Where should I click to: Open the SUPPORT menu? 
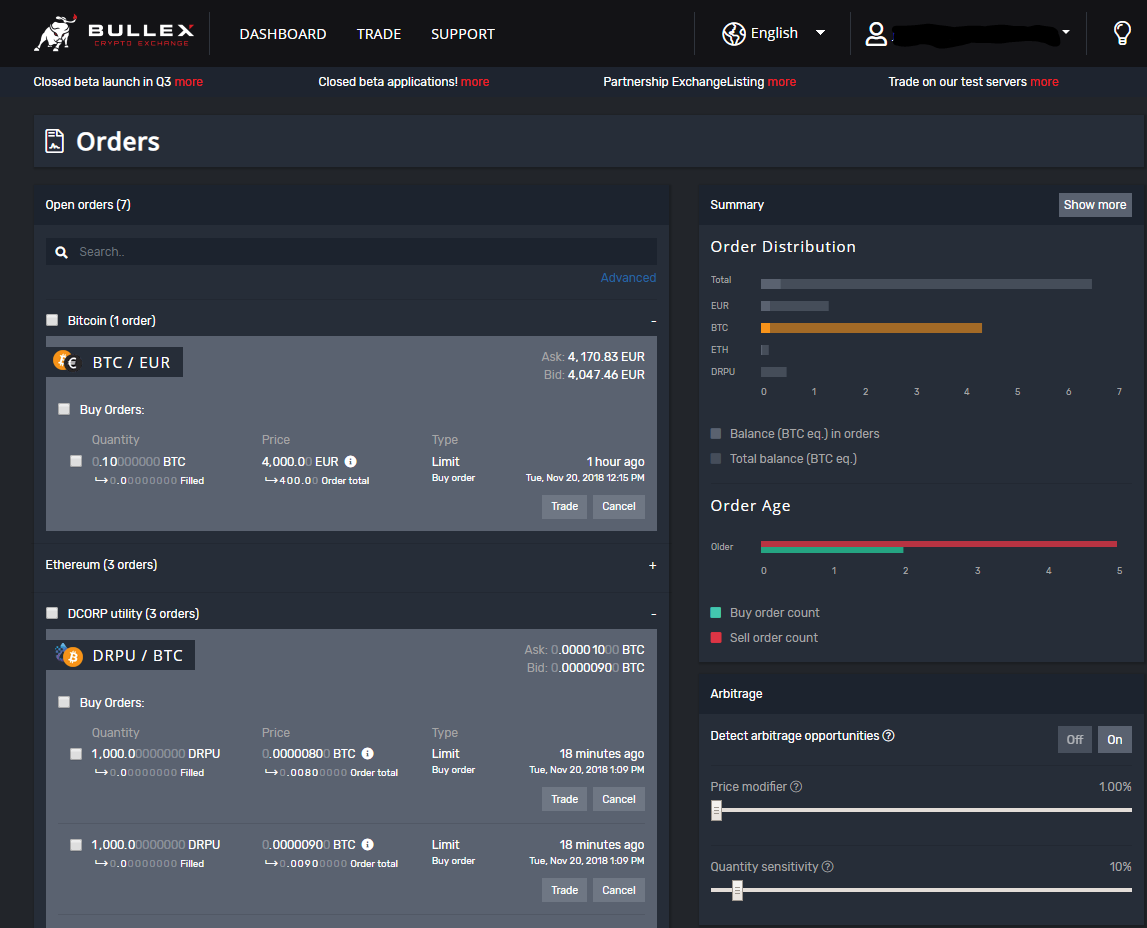click(462, 33)
